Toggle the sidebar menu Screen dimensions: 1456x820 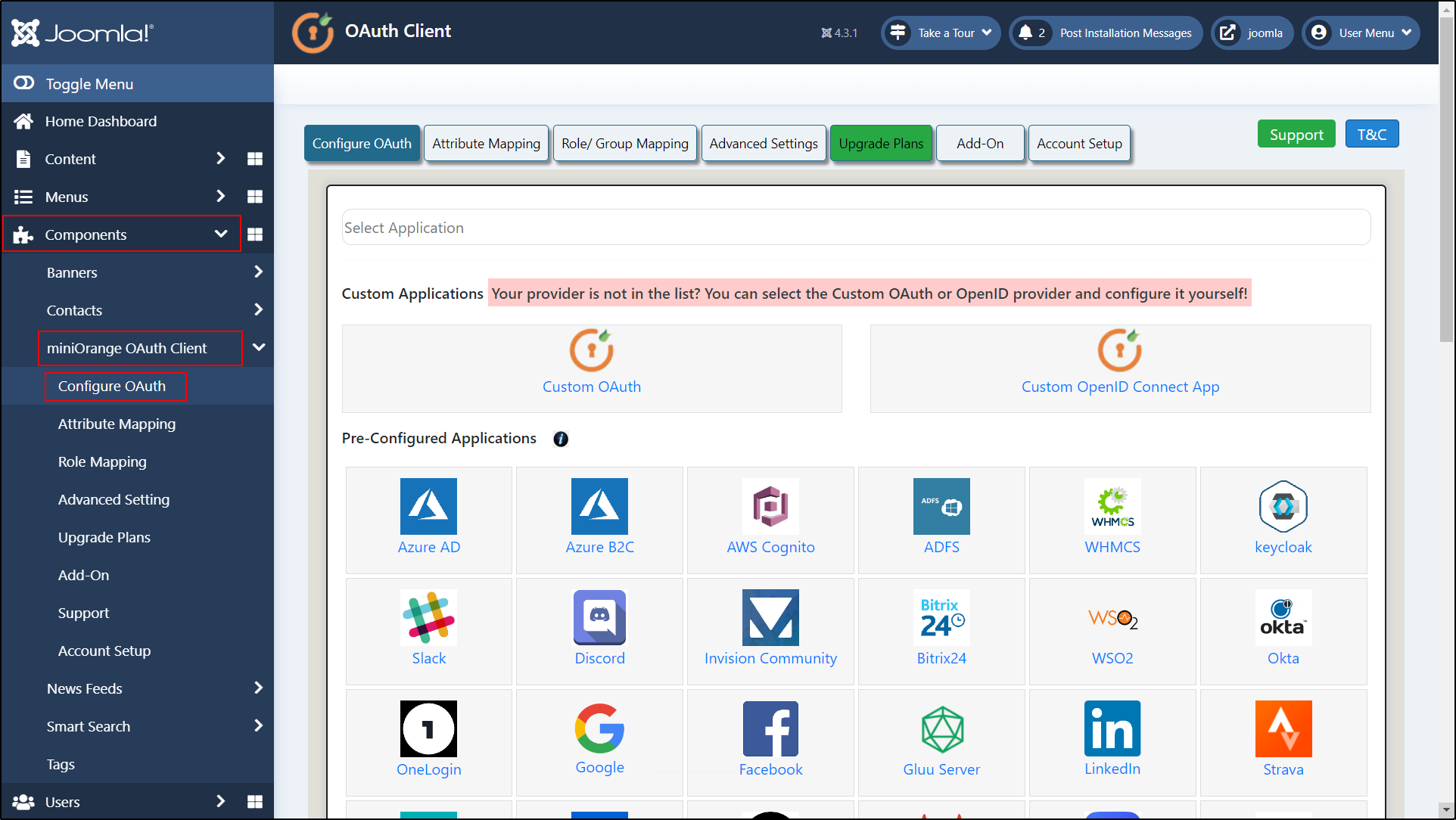(137, 84)
